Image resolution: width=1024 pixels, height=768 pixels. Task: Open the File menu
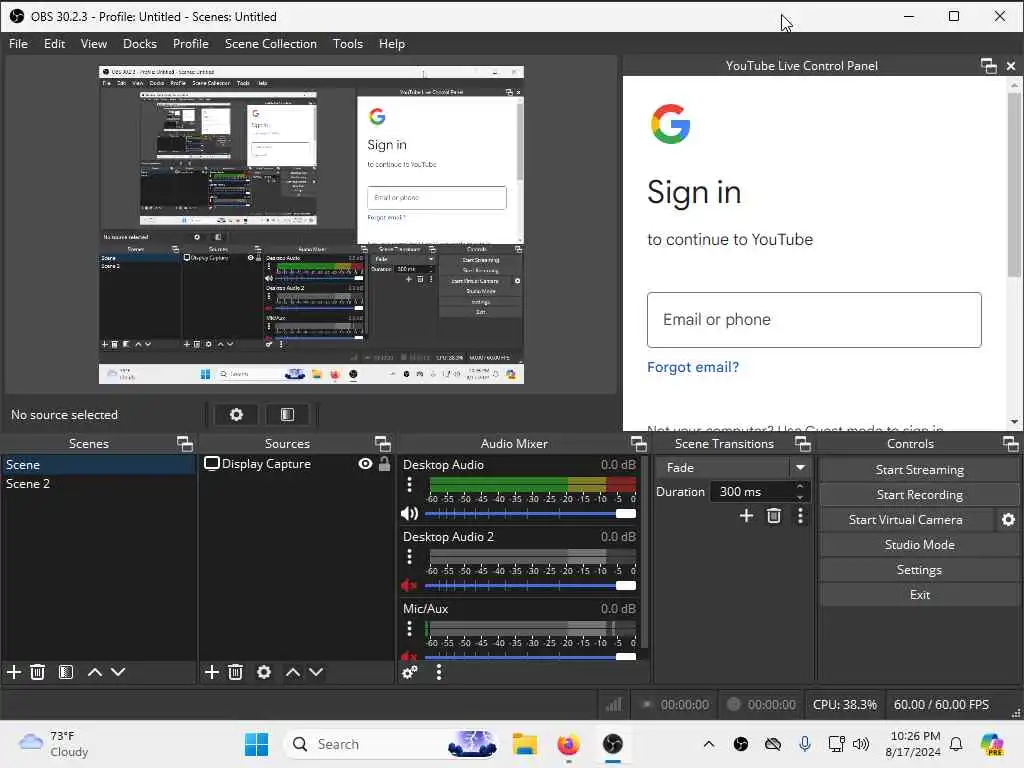click(x=18, y=44)
